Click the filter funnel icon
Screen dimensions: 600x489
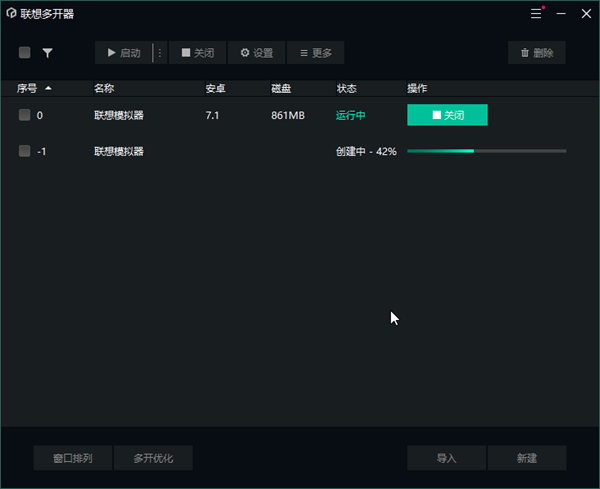47,53
